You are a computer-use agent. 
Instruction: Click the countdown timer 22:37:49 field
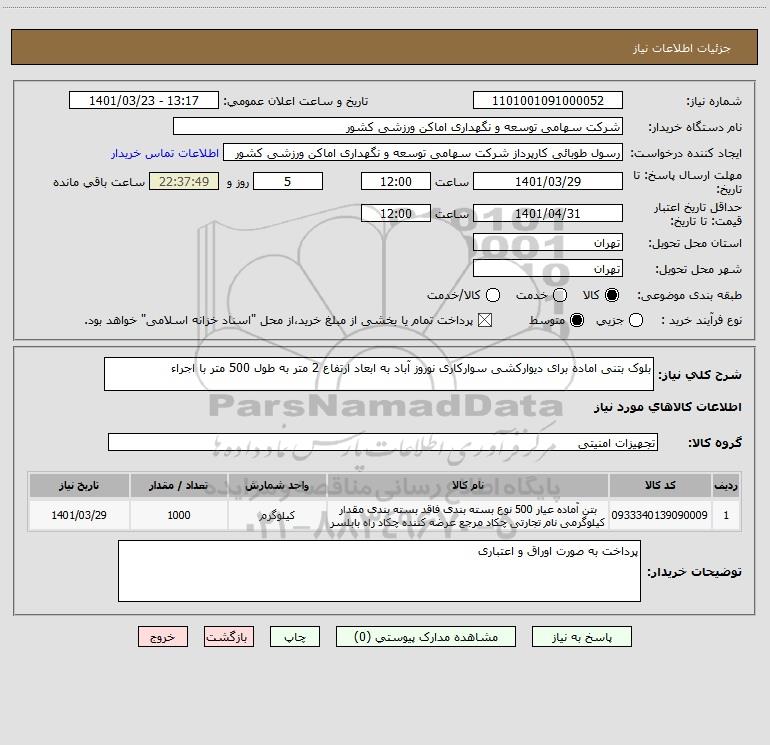pyautogui.click(x=184, y=182)
